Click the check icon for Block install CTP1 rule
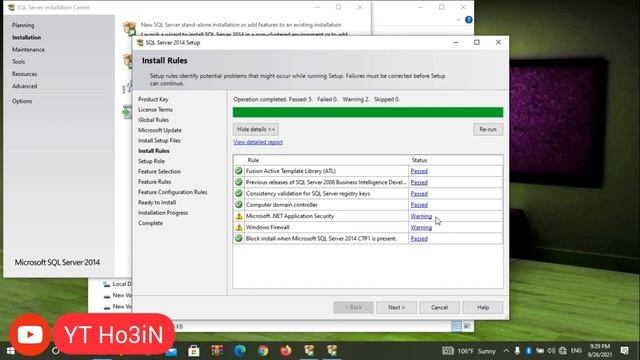 click(x=239, y=238)
